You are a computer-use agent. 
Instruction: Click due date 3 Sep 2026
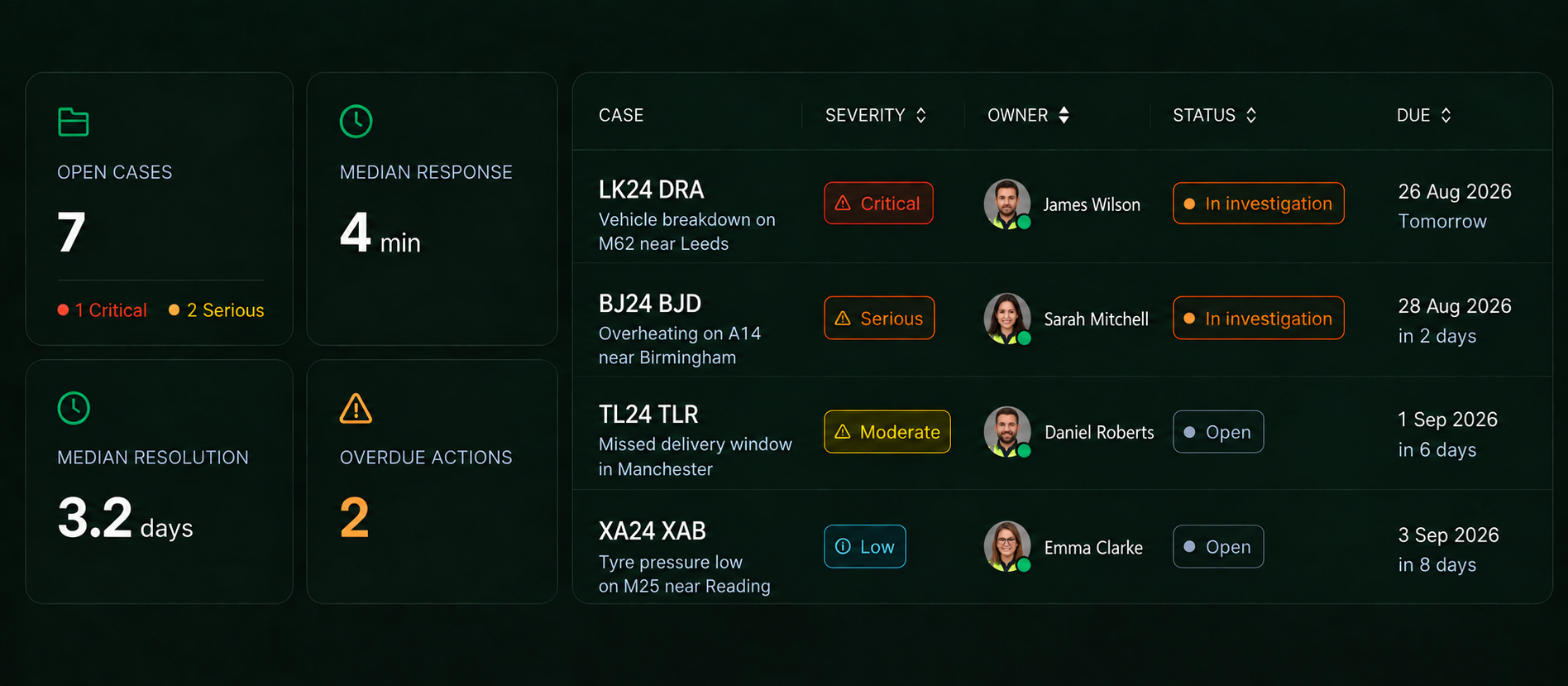coord(1449,535)
